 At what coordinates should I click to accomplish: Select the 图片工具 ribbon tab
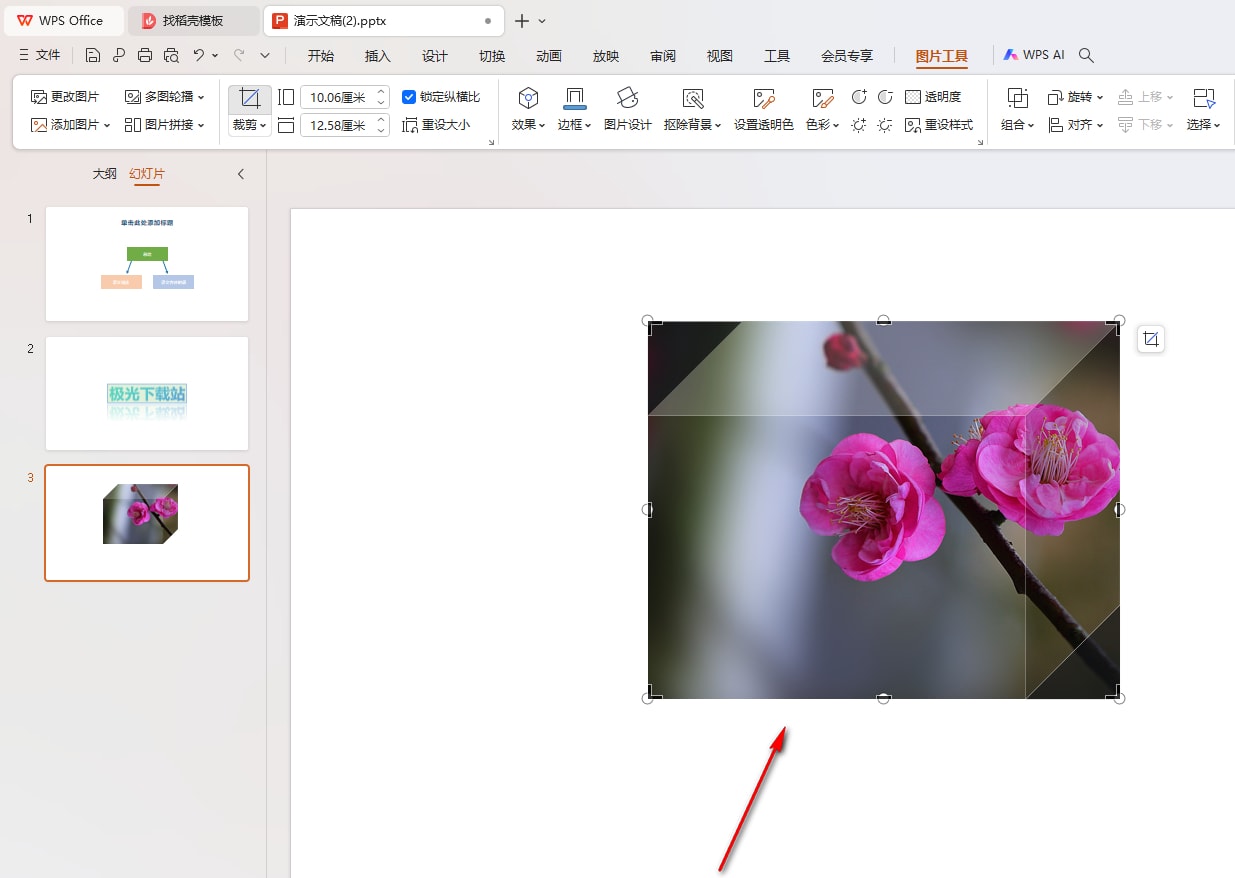[x=942, y=56]
